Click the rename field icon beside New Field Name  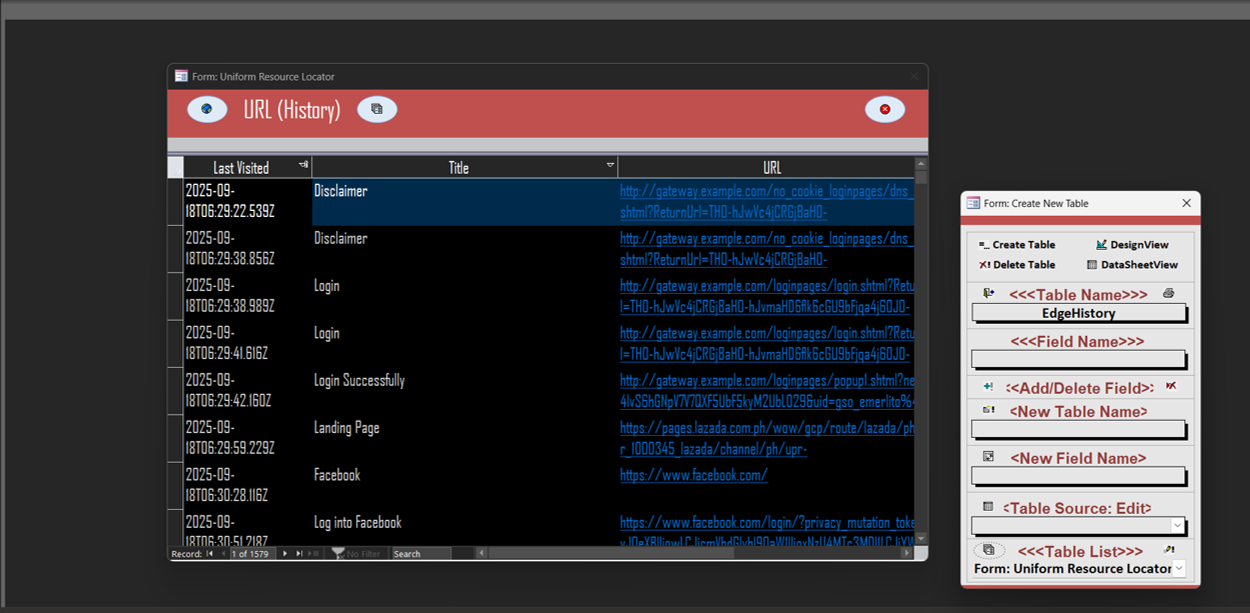click(988, 457)
